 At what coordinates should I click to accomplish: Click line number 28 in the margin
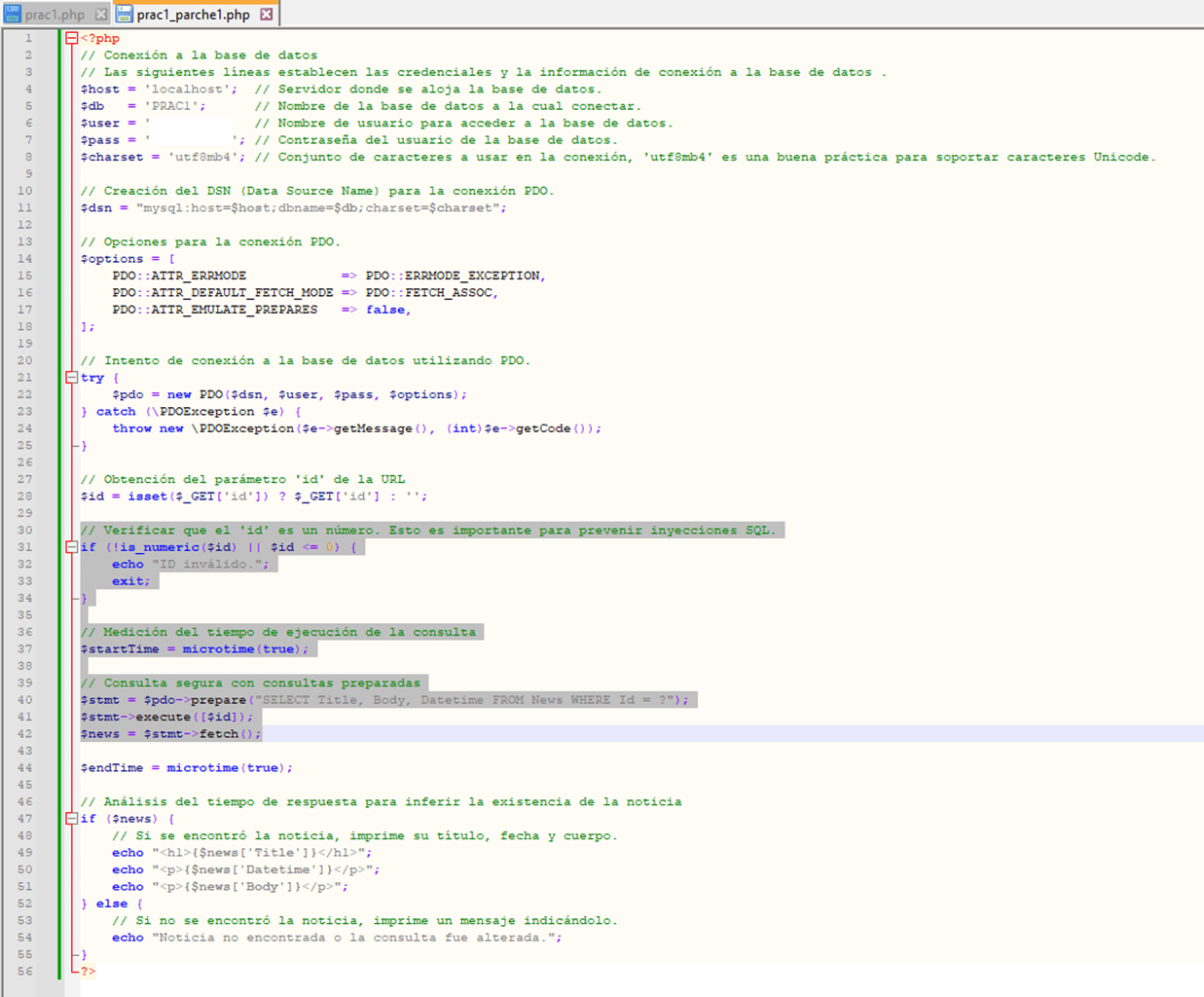click(24, 496)
